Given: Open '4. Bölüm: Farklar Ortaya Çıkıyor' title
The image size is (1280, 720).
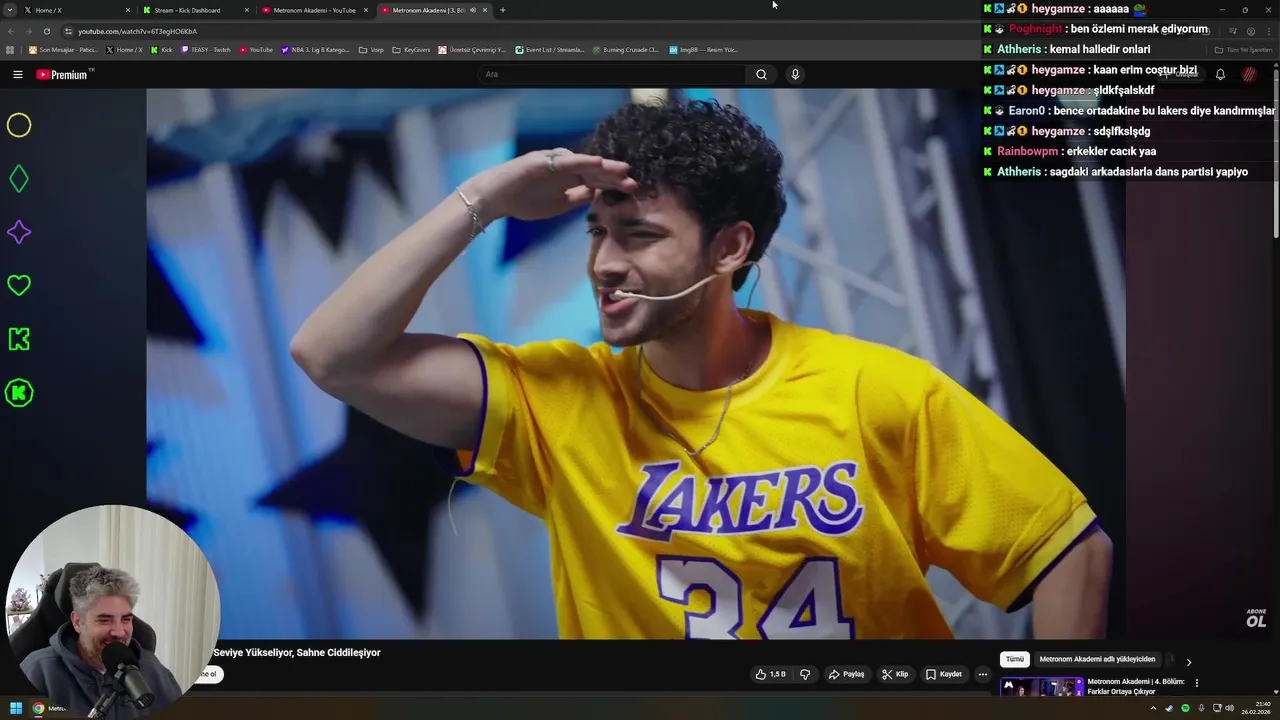Looking at the screenshot, I should (1136, 686).
